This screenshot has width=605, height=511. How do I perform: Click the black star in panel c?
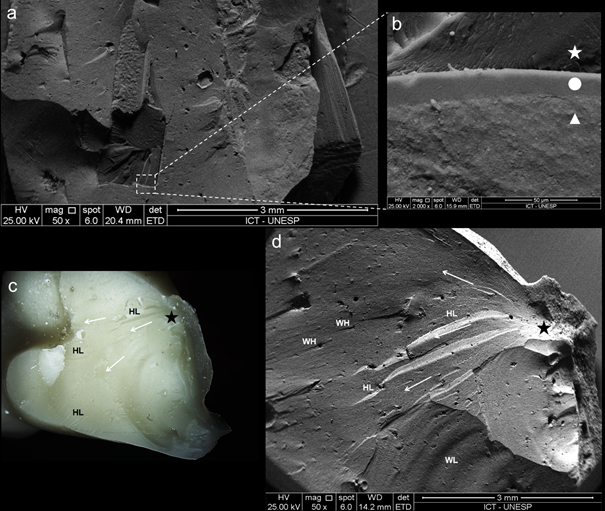point(173,317)
